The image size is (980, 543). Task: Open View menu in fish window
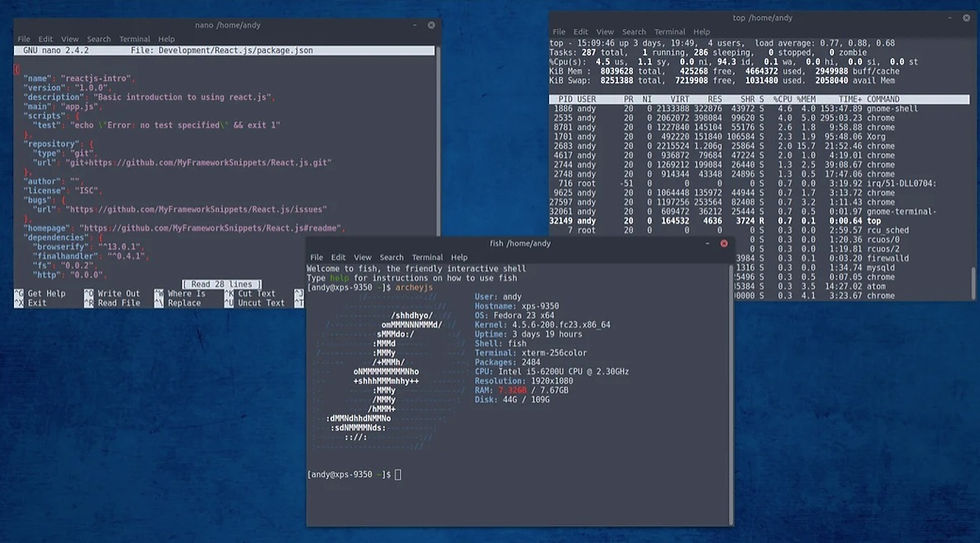[x=362, y=257]
